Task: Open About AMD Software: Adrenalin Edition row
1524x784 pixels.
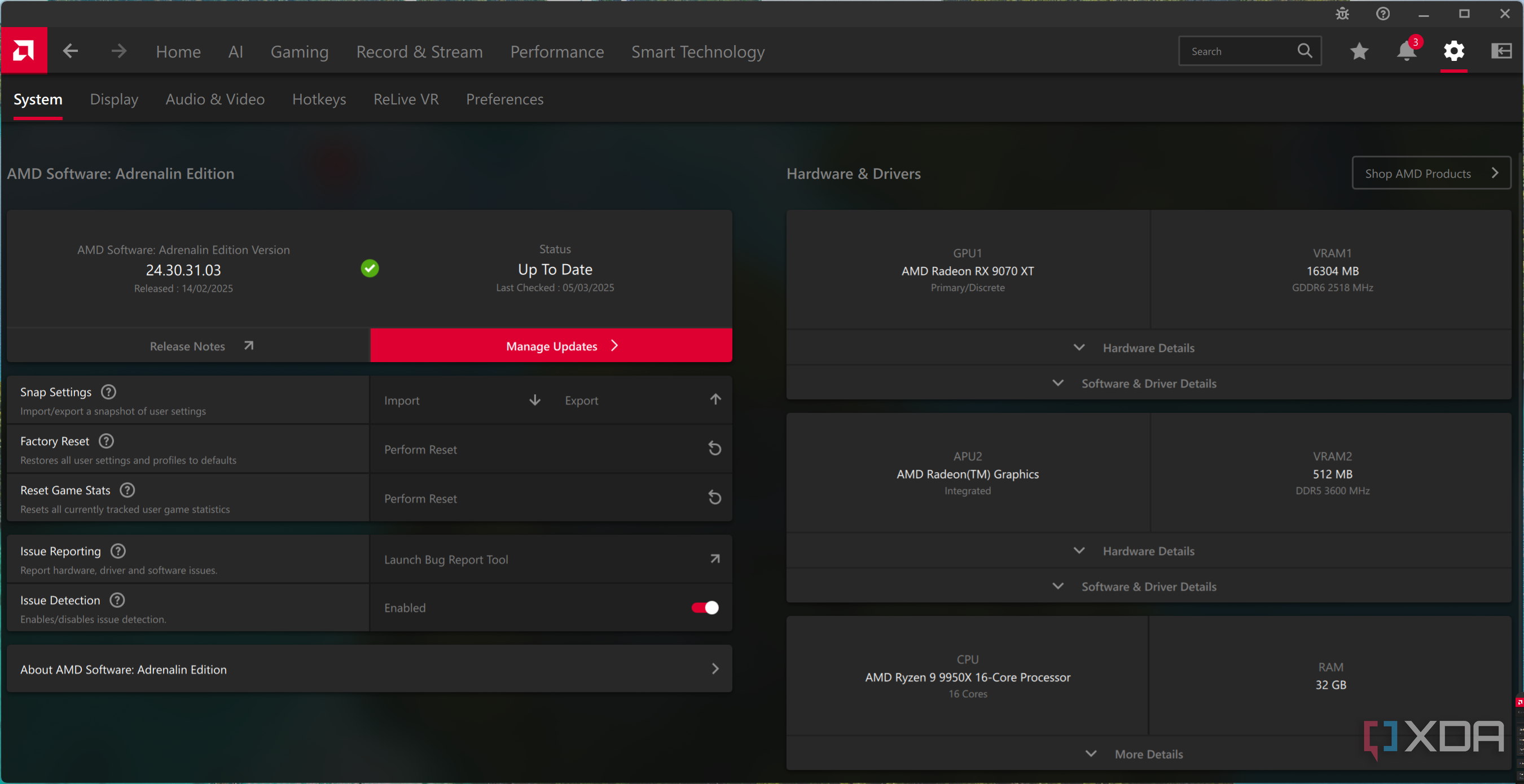Action: pyautogui.click(x=369, y=669)
